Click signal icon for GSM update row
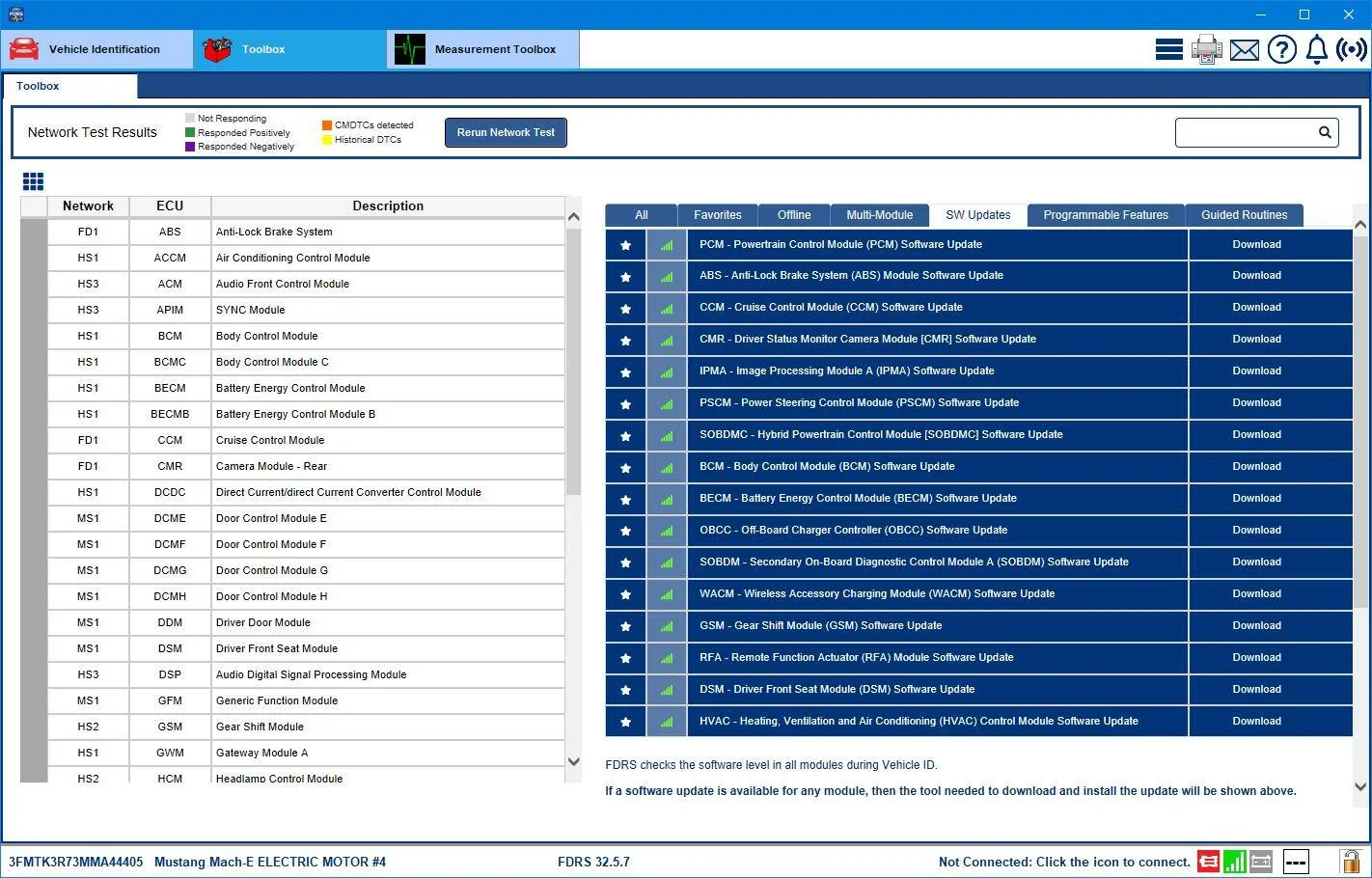Screen dimensions: 1372x878 pos(667,627)
